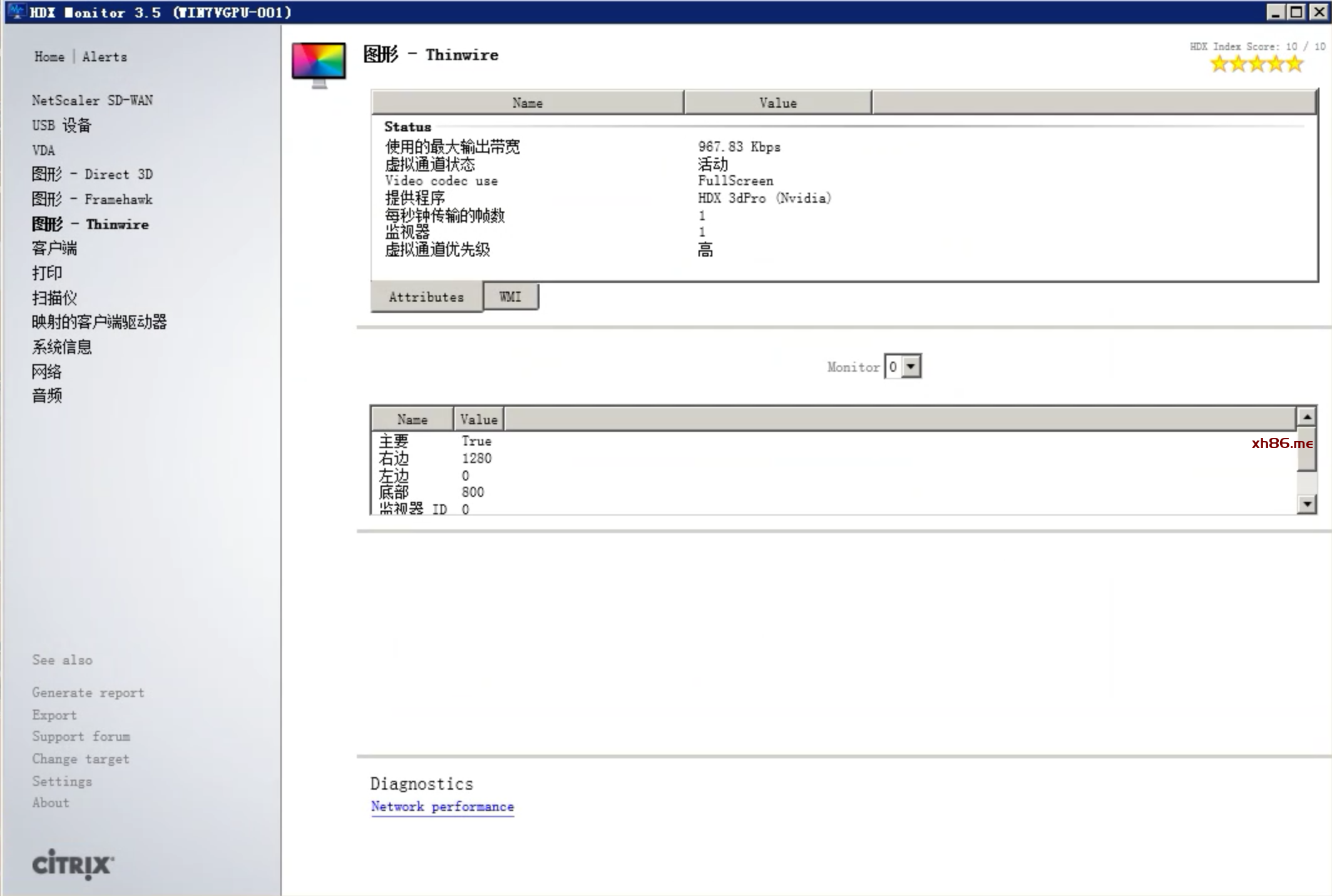
Task: Click the Thinwire monitor graphic icon
Action: 319,64
